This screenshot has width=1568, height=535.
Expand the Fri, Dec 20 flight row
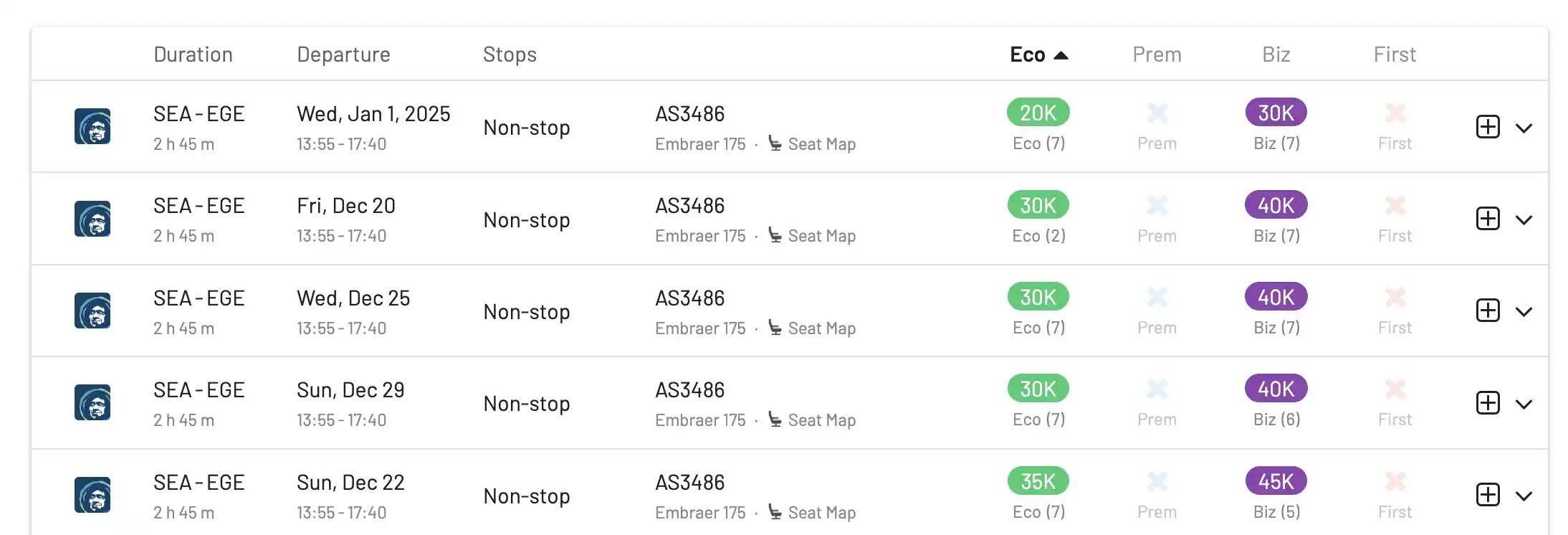[1524, 220]
